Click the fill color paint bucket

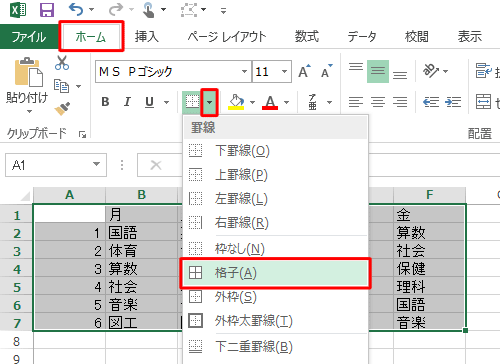[236, 102]
